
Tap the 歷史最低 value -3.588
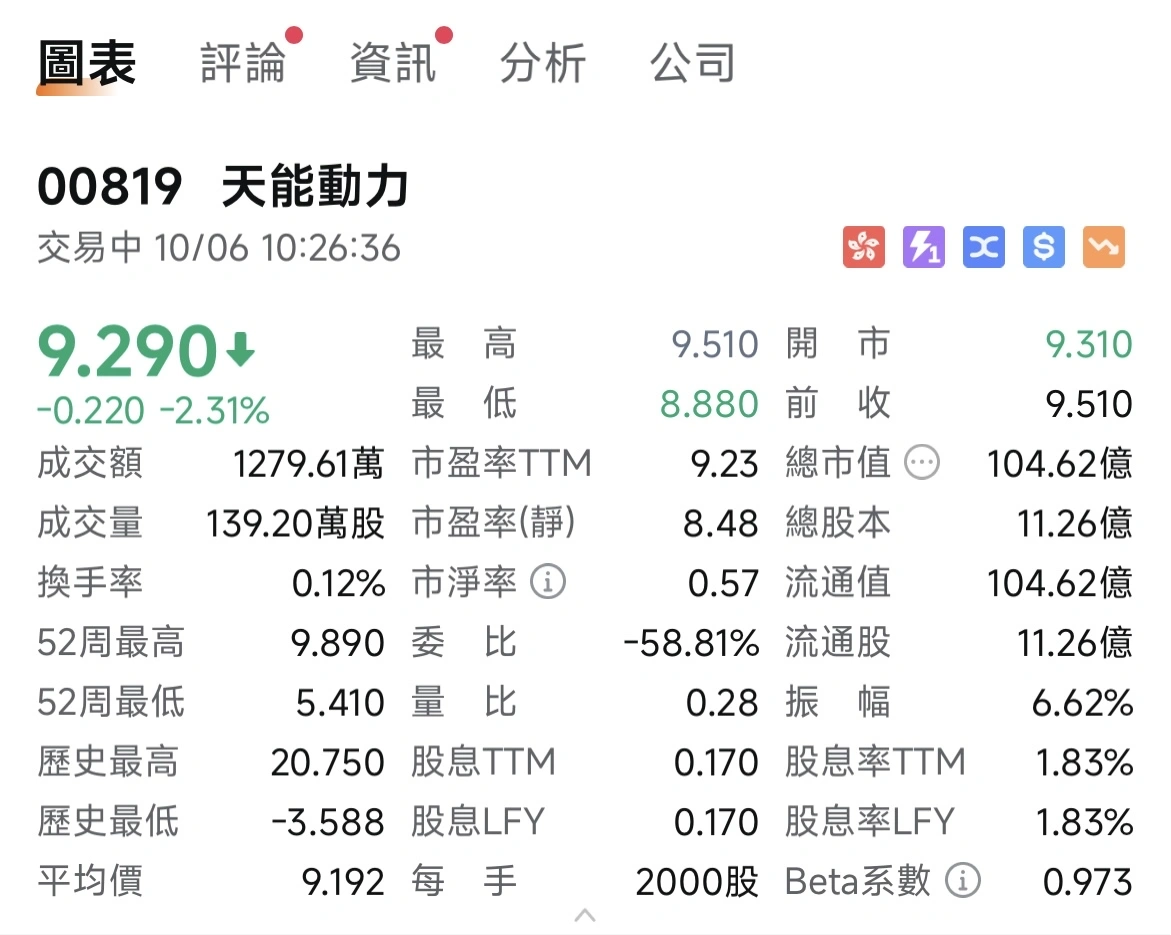[x=327, y=822]
